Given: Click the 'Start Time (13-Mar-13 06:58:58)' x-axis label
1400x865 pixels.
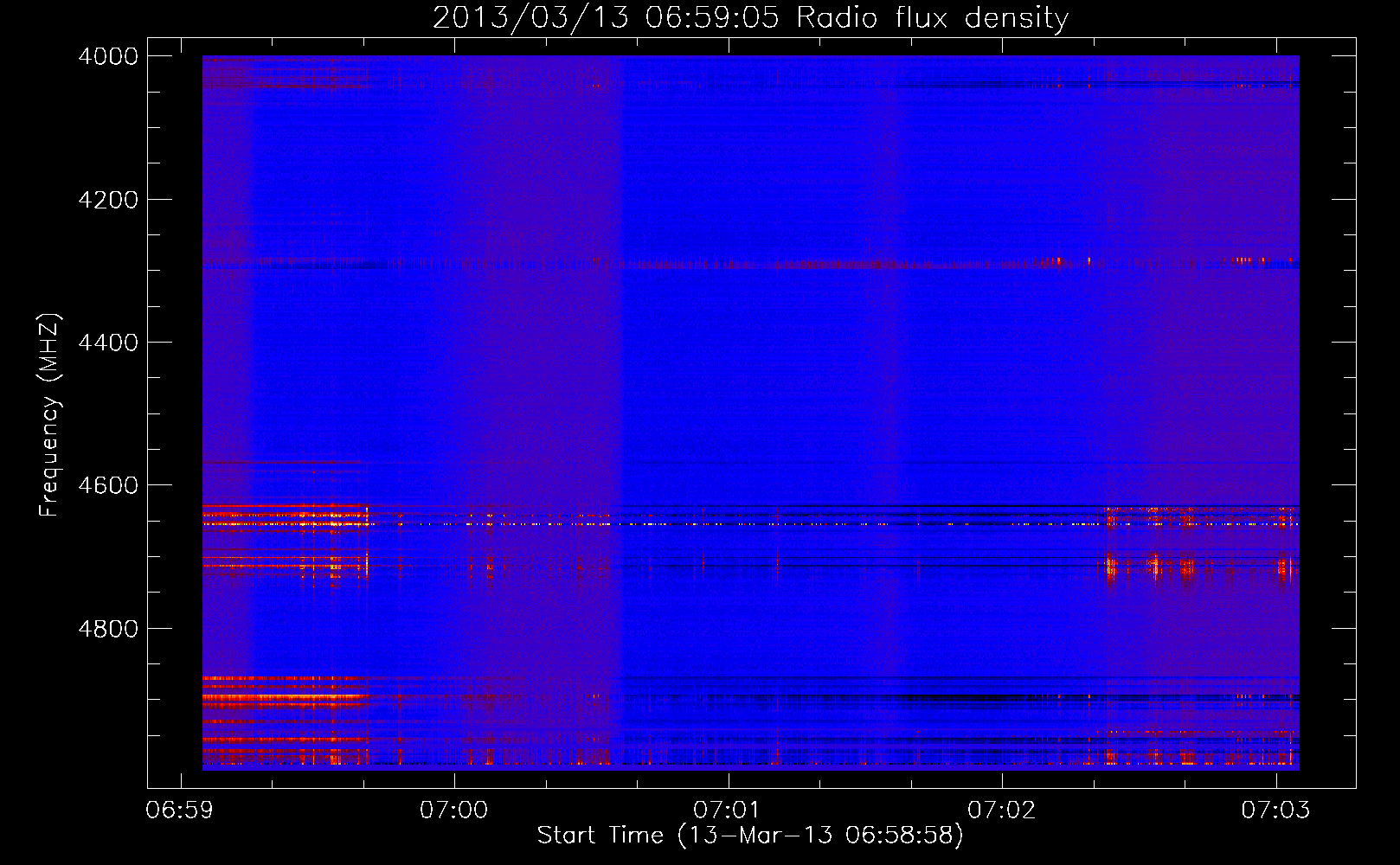Looking at the screenshot, I should click(750, 836).
